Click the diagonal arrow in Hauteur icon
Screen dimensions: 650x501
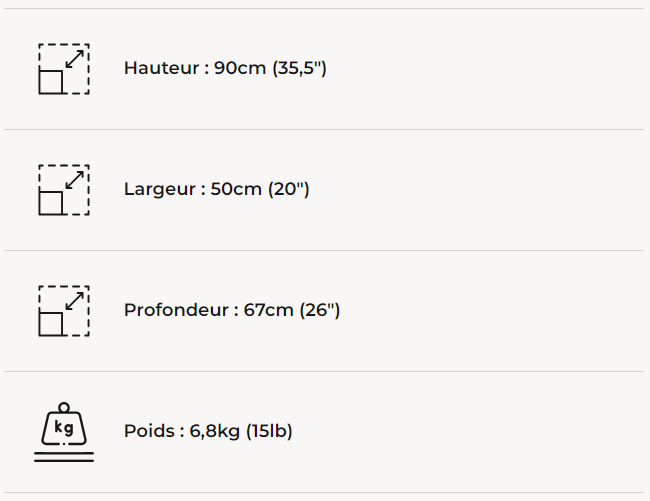pos(74,59)
